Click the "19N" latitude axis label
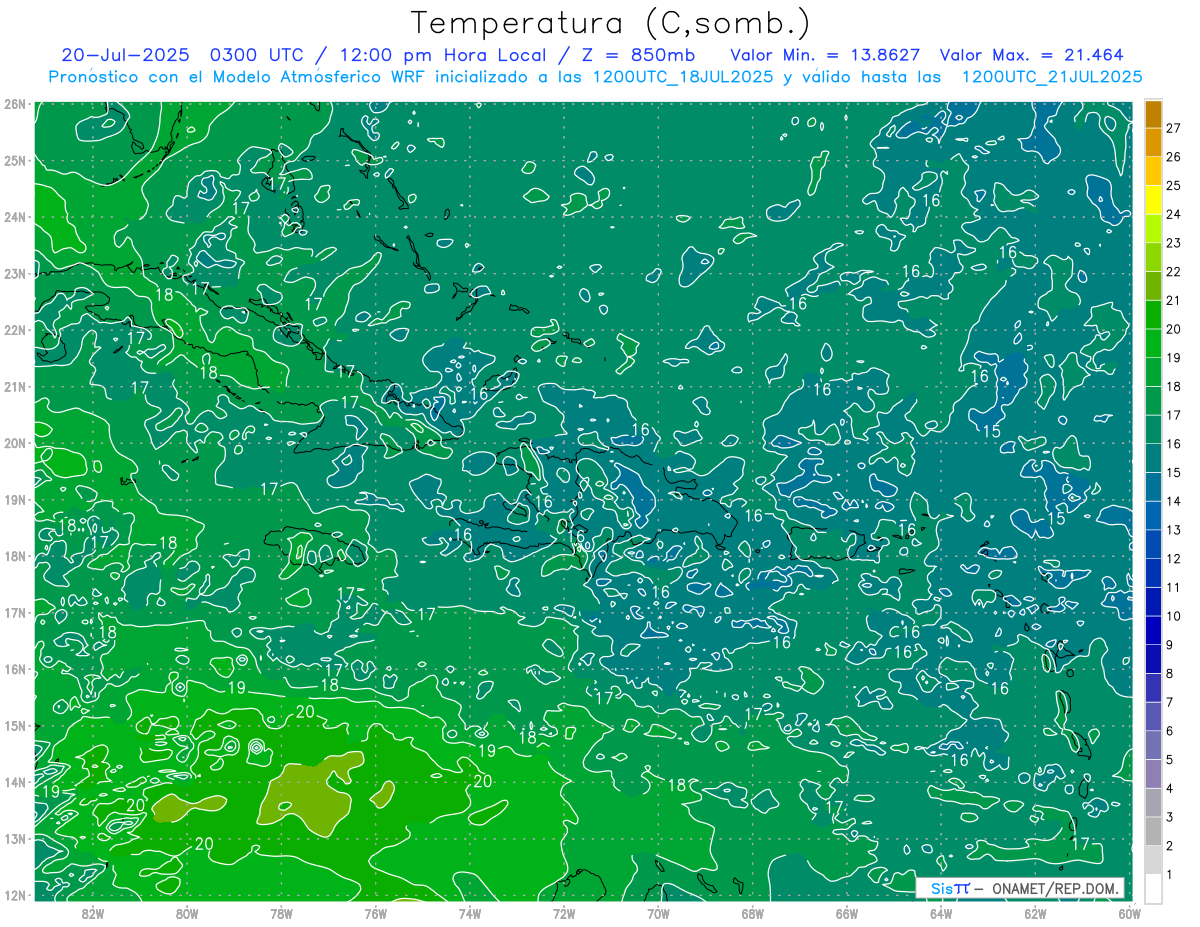The image size is (1200, 927). (14, 499)
